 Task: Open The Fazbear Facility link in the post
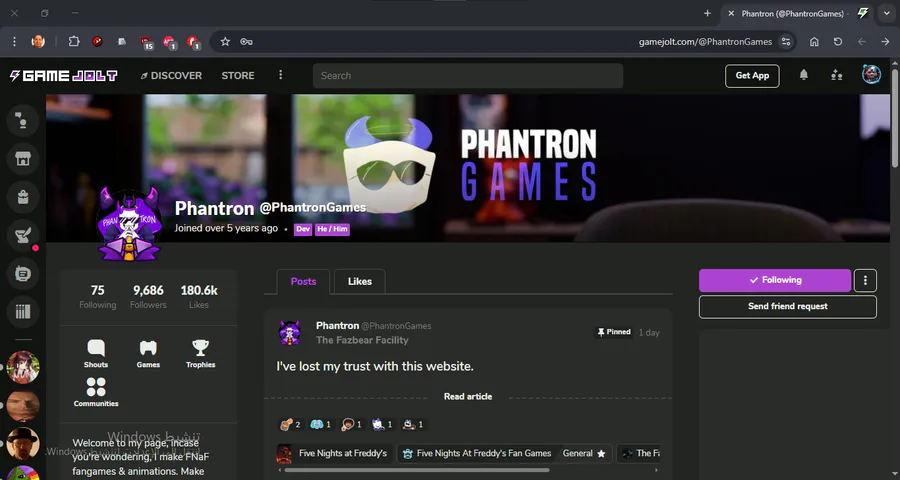[x=362, y=340]
